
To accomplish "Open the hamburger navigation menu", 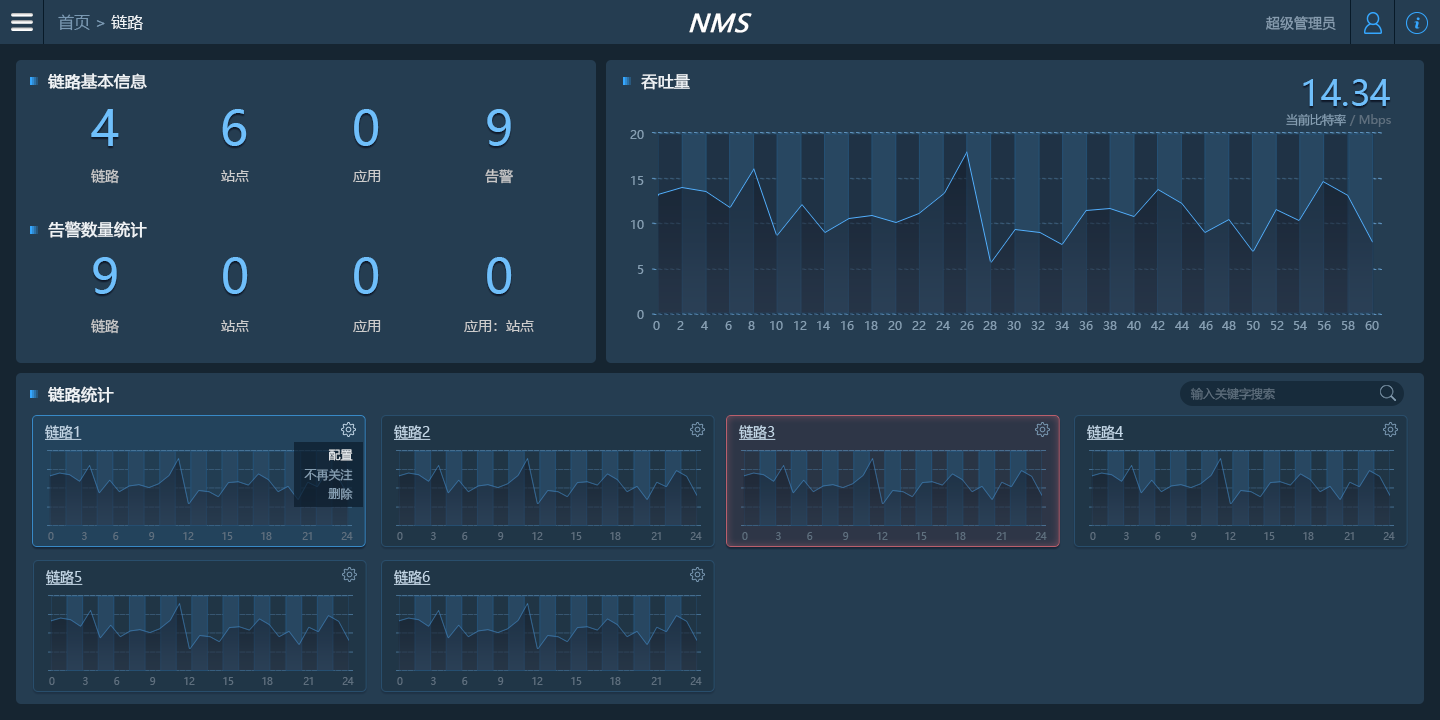I will coord(22,22).
